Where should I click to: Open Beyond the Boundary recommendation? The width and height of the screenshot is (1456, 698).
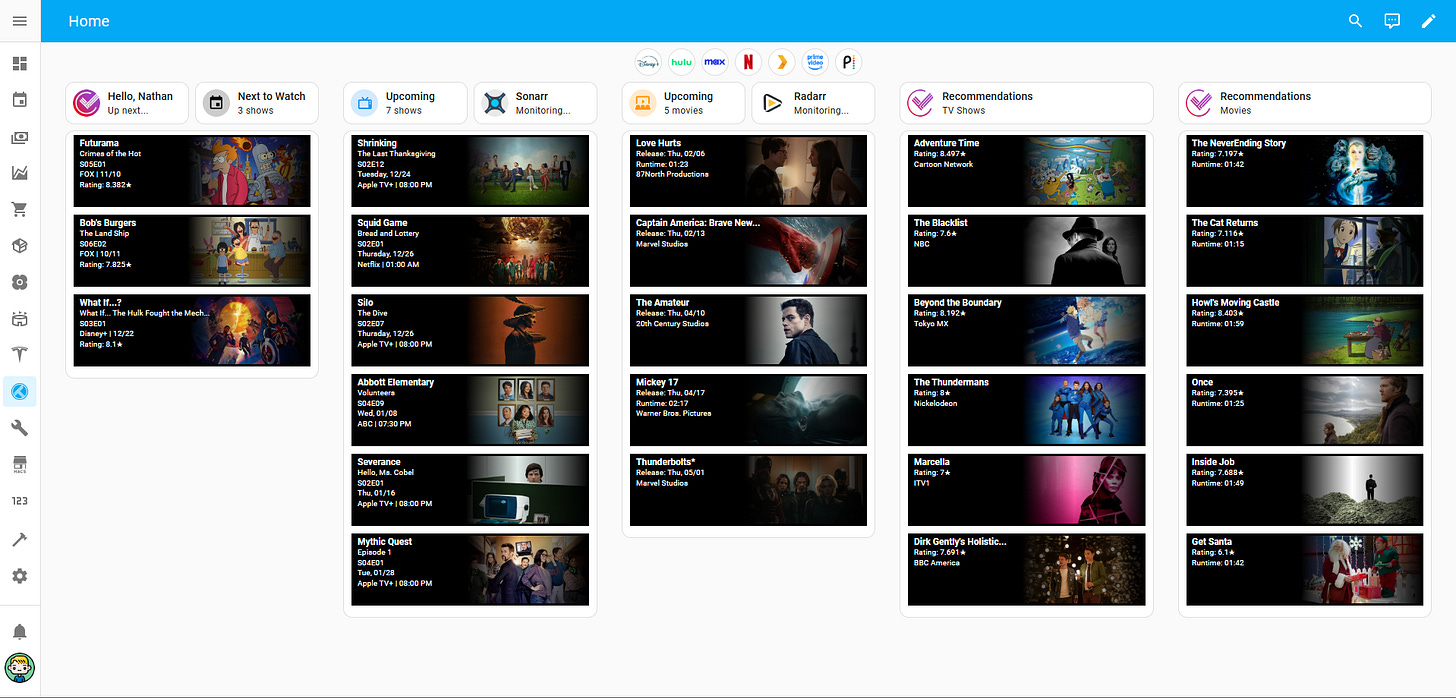click(x=1026, y=330)
